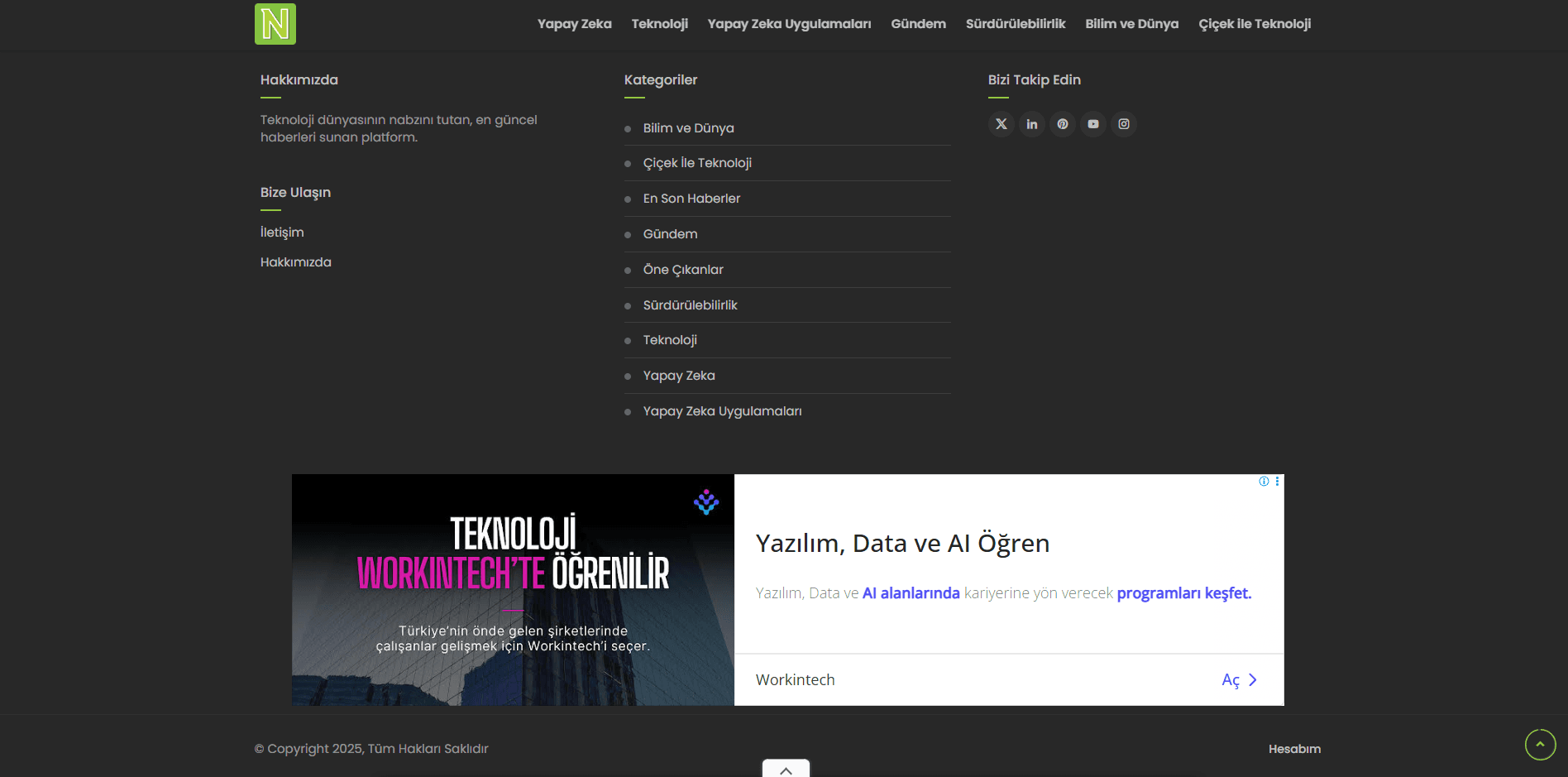Screen dimensions: 1568x777
Task: Open the ad options menu dots
Action: point(1277,482)
